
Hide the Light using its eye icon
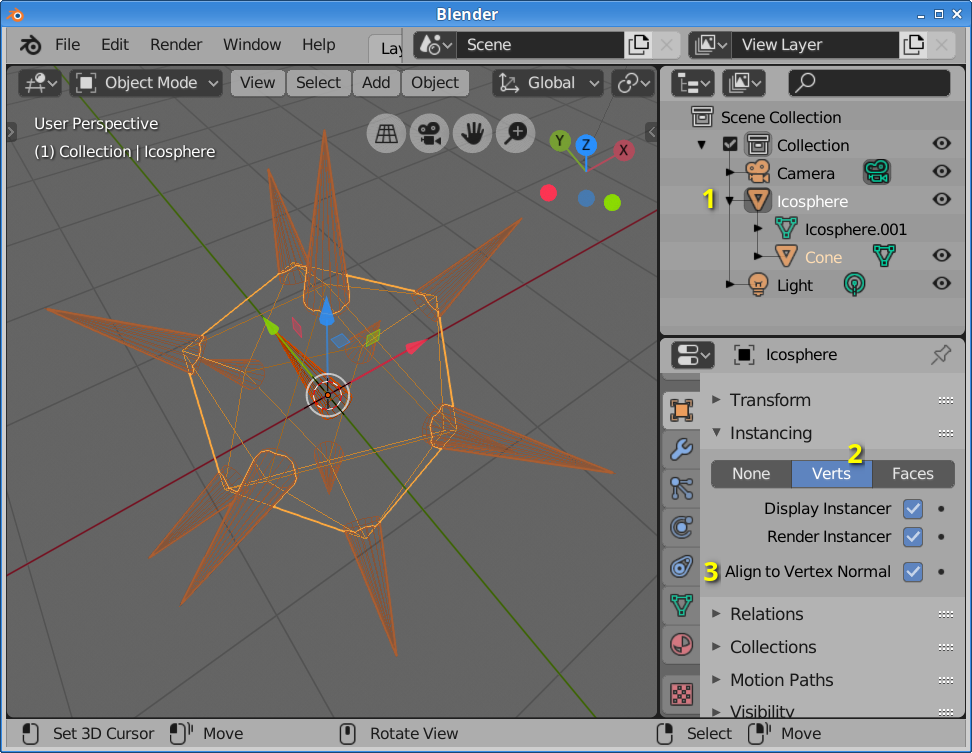[942, 283]
